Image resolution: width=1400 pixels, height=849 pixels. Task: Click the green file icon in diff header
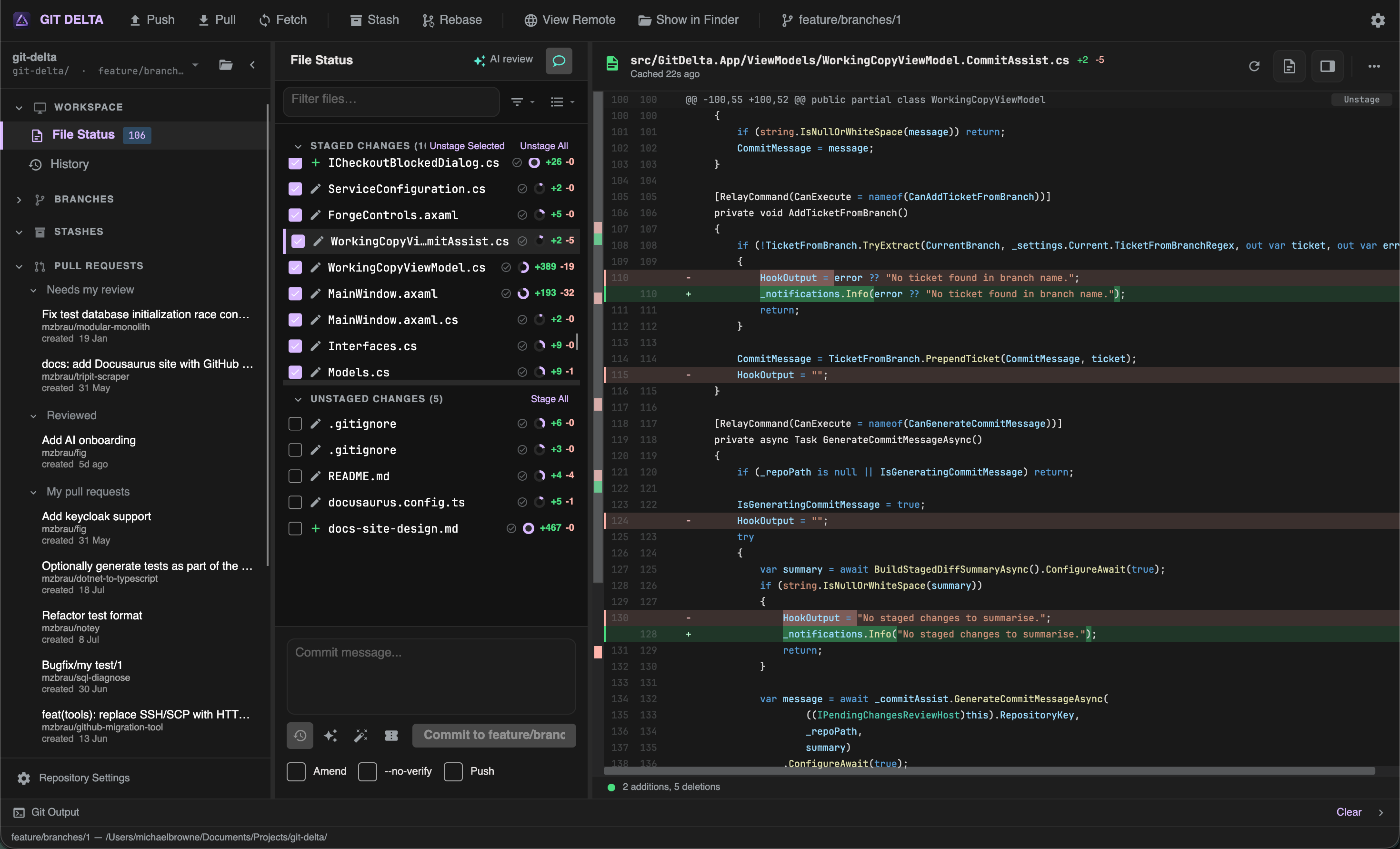click(612, 64)
